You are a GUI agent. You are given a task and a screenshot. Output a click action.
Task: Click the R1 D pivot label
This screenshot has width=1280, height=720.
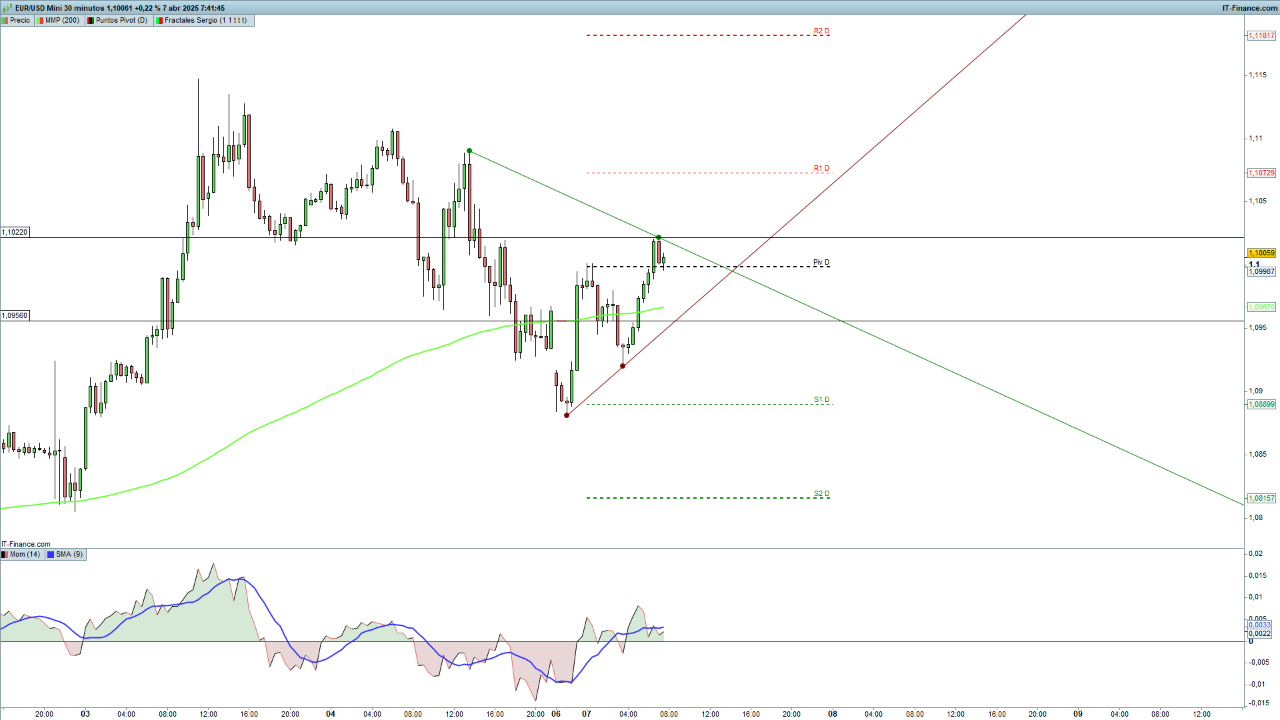[821, 168]
